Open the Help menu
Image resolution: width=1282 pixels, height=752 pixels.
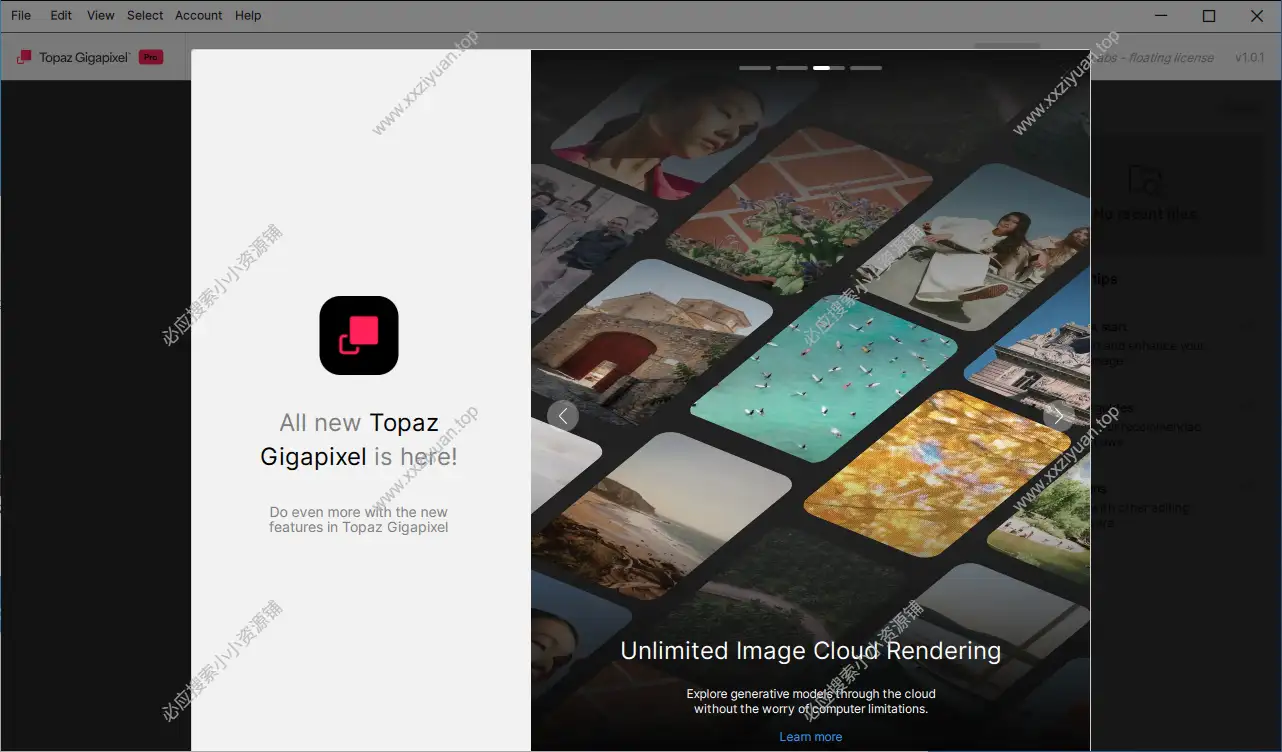point(248,15)
